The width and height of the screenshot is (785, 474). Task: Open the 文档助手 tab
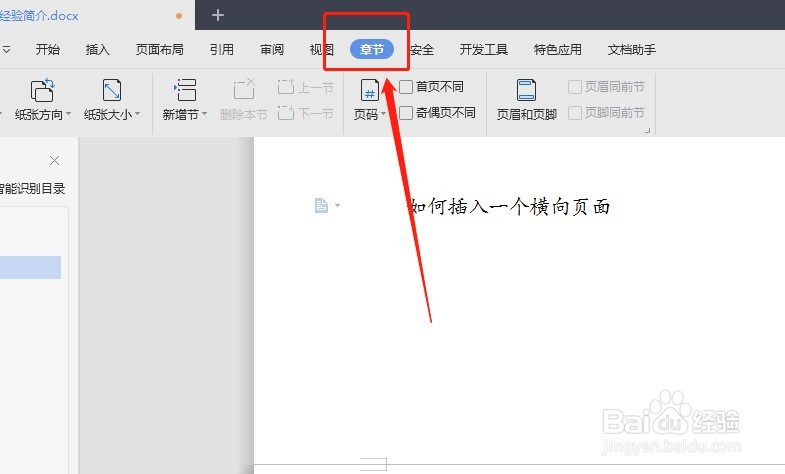(x=632, y=50)
